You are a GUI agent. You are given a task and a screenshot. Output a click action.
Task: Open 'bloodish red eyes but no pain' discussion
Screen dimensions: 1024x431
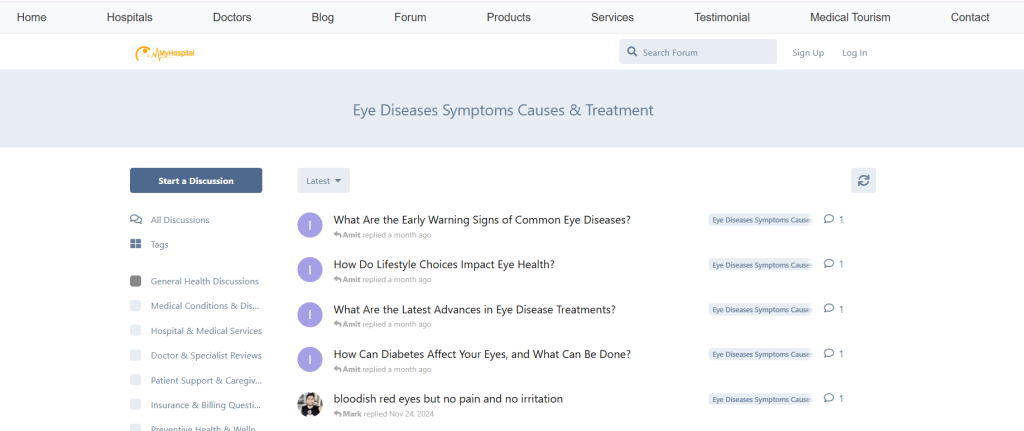point(448,399)
